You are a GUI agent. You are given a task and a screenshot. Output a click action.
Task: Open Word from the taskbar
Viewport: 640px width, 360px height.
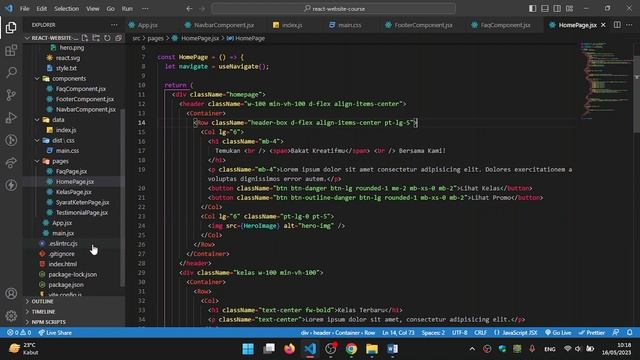click(x=393, y=349)
